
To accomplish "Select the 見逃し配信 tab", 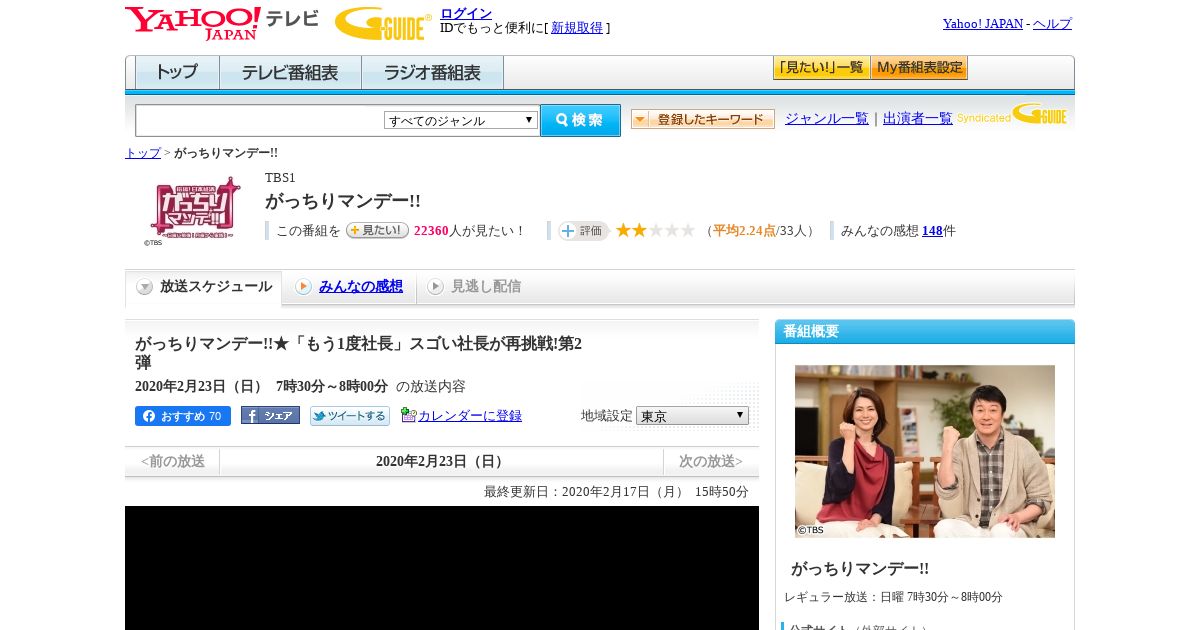I will (x=474, y=287).
